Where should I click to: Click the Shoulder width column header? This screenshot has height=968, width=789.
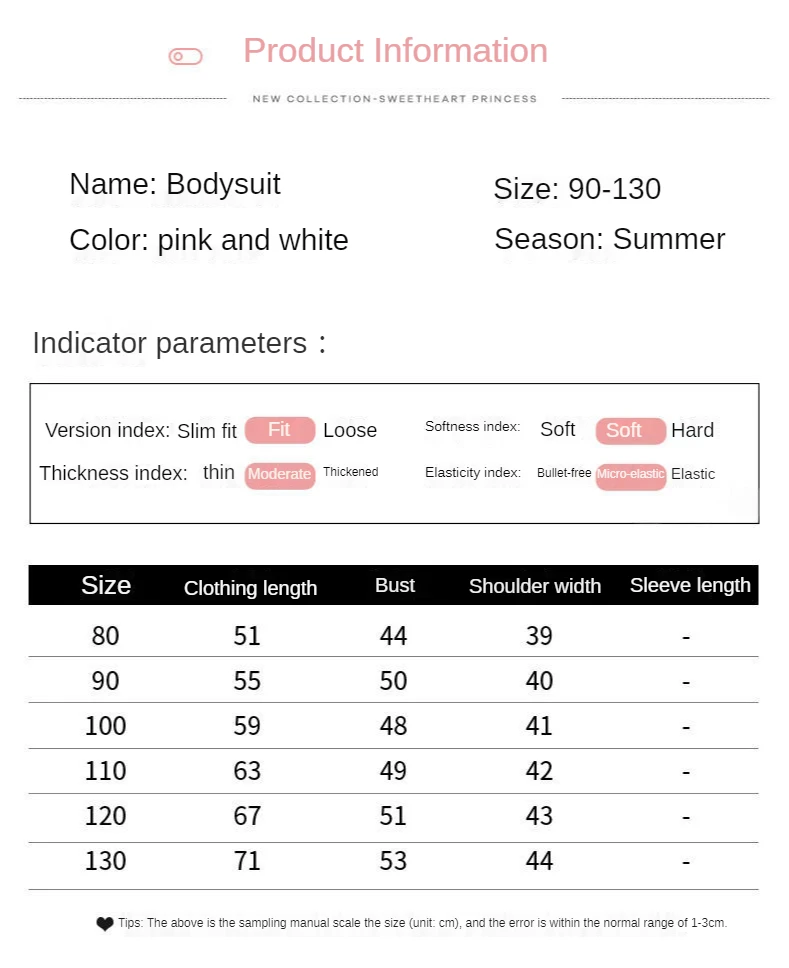pos(535,586)
